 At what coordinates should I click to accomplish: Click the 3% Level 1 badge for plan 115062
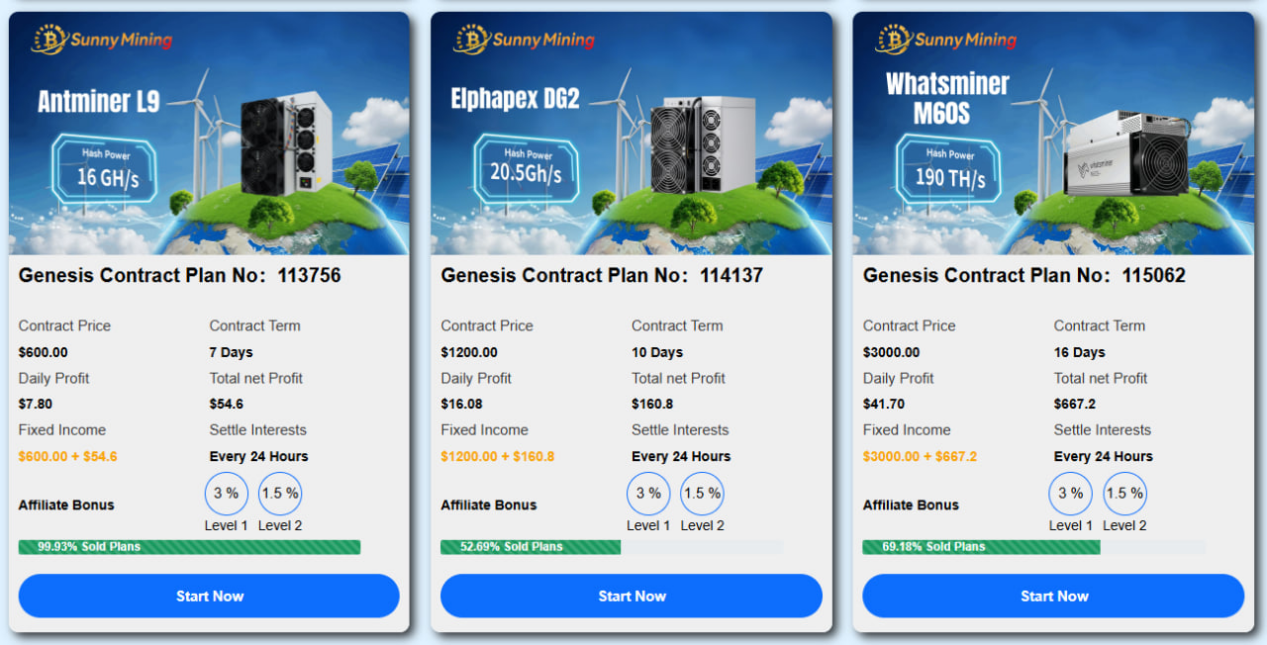click(x=1070, y=493)
